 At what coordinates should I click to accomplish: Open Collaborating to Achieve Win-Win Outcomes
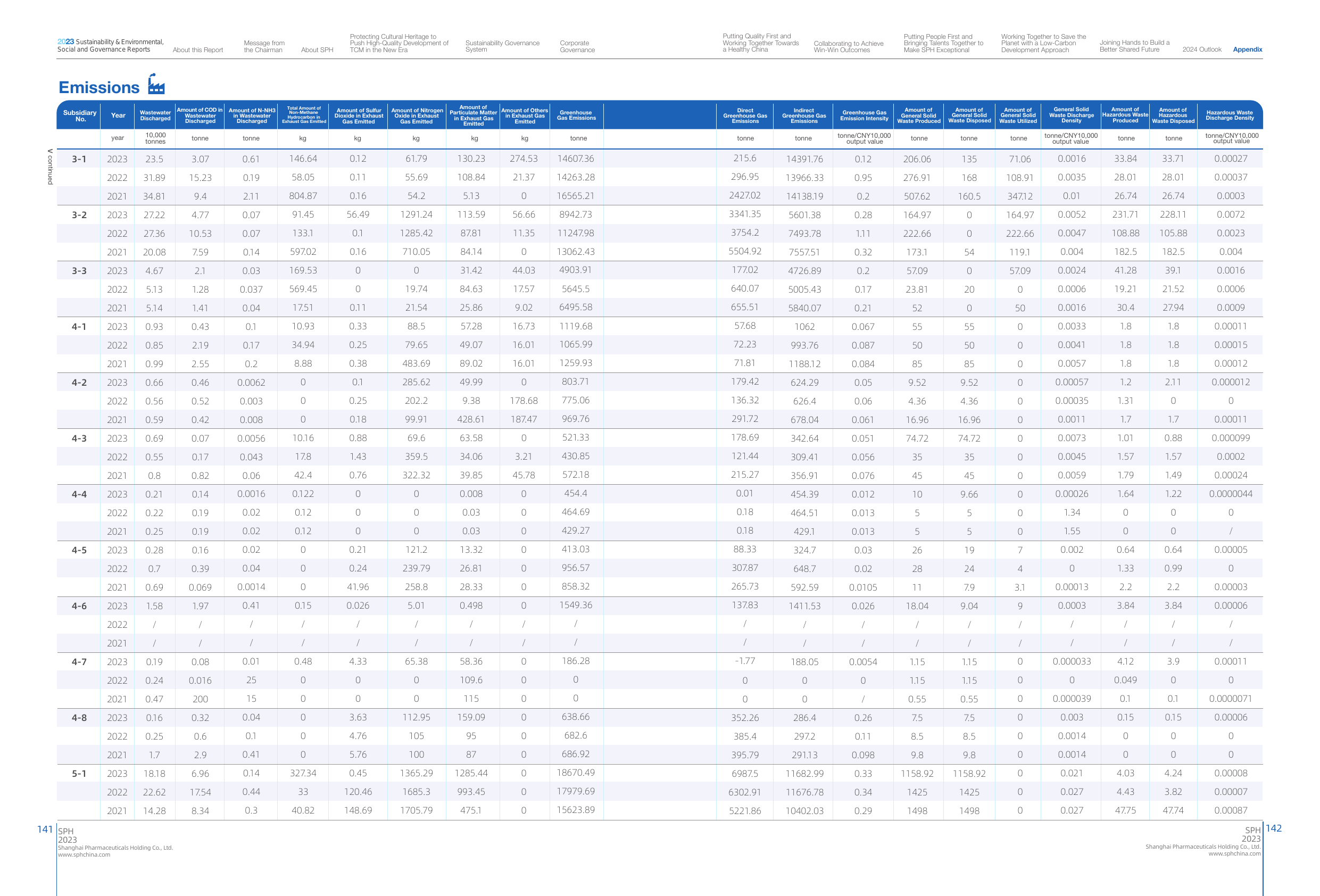click(849, 47)
